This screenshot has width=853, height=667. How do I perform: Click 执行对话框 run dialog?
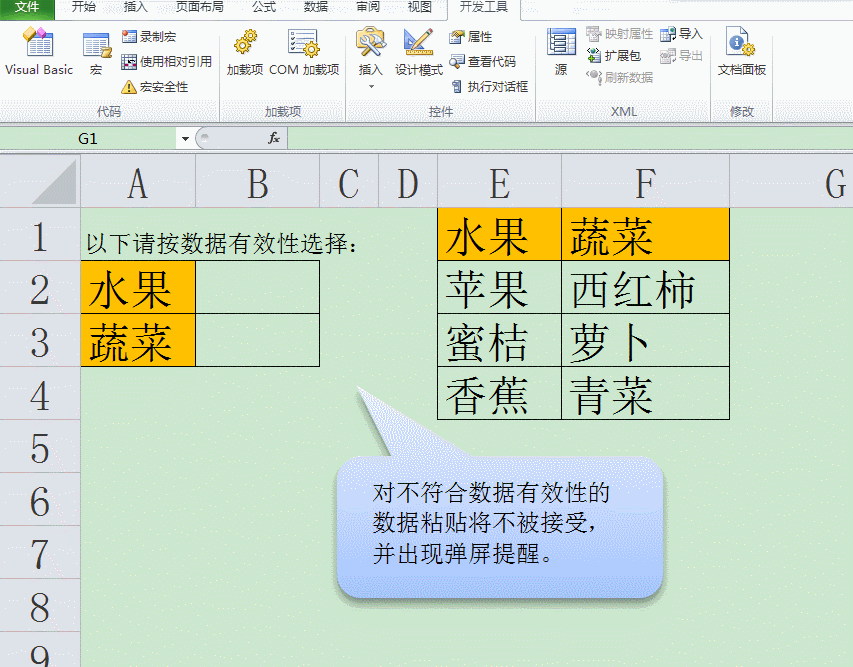(489, 87)
